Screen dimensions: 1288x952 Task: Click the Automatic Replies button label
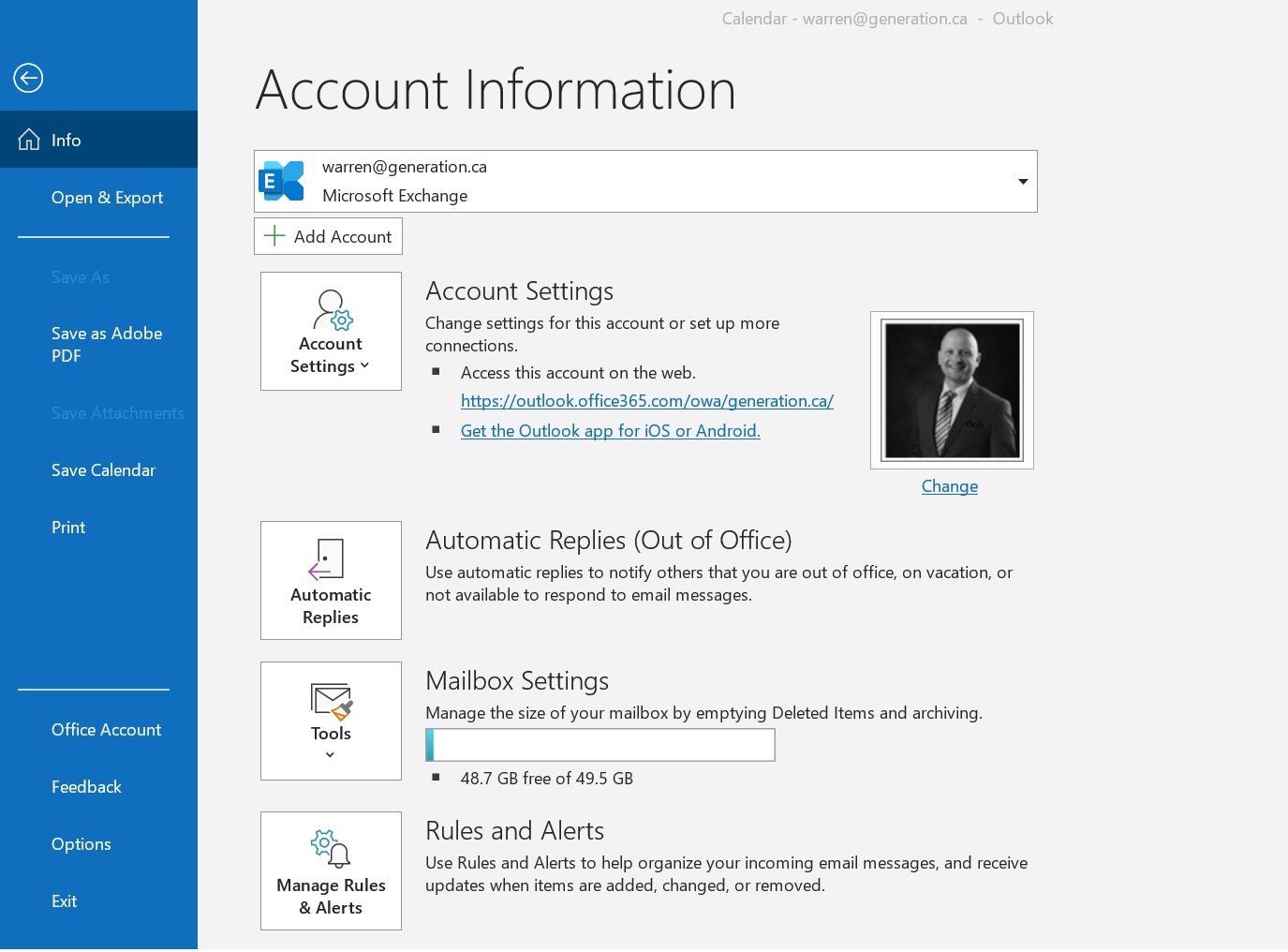coord(331,606)
